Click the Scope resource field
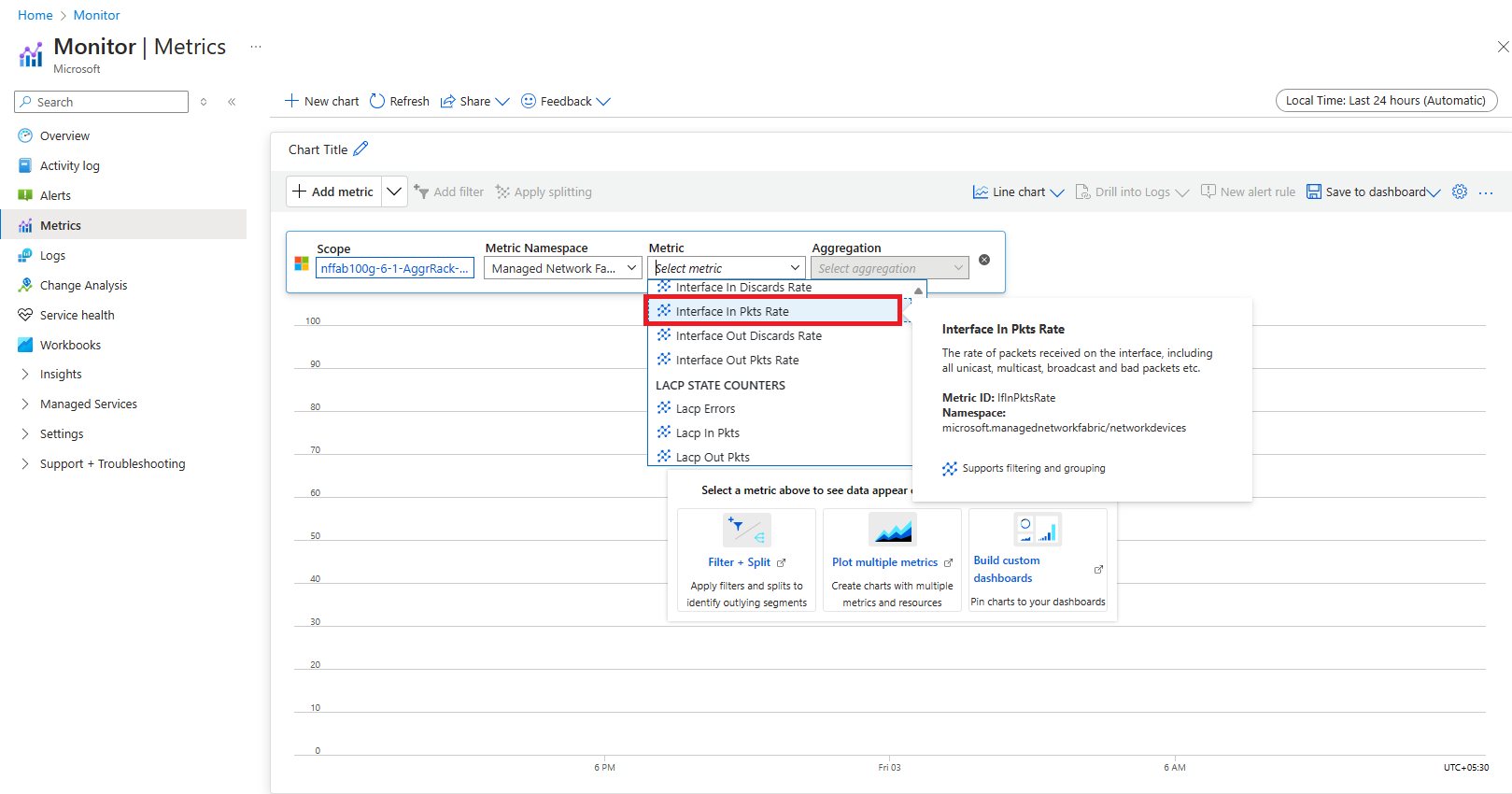This screenshot has height=794, width=1512. (x=395, y=268)
